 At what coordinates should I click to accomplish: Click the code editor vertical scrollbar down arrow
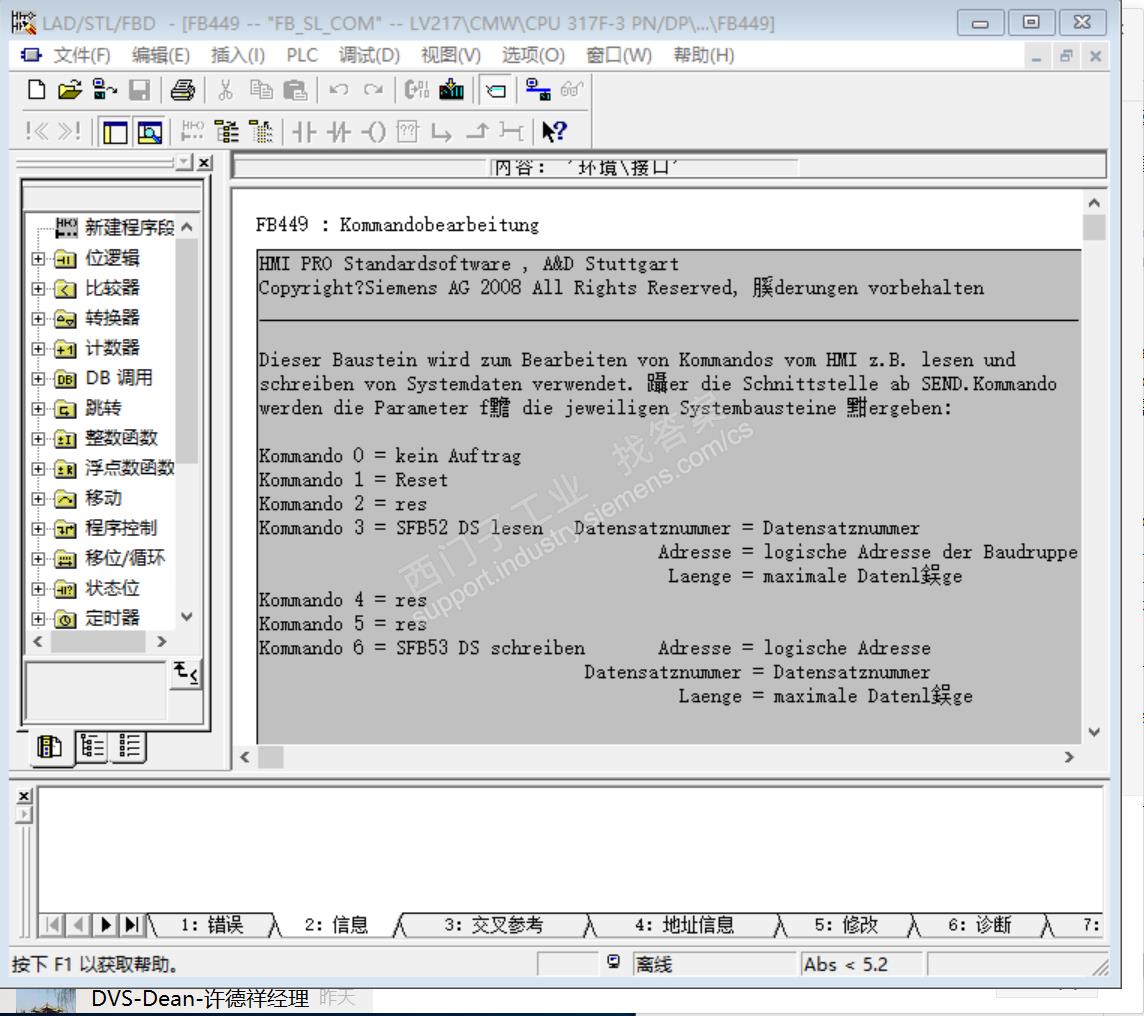click(x=1094, y=732)
